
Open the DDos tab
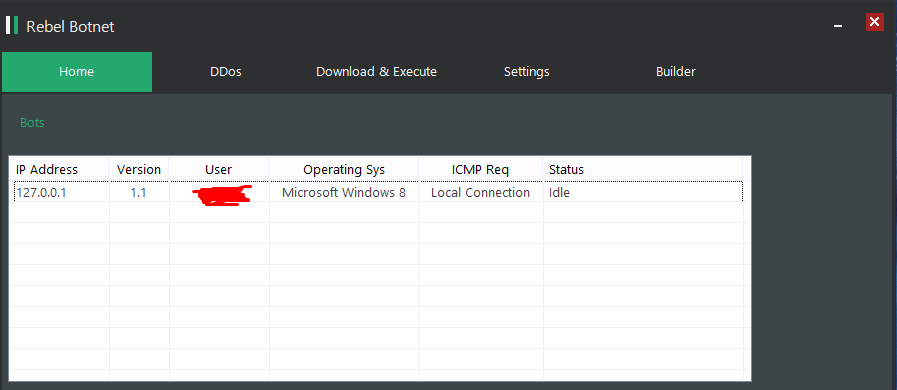pyautogui.click(x=226, y=72)
